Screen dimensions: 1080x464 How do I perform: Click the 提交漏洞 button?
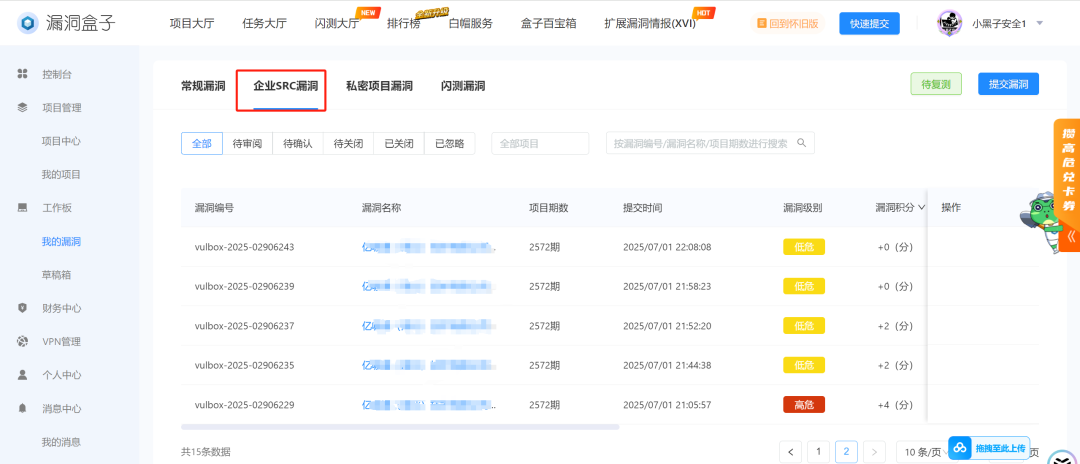(1008, 84)
